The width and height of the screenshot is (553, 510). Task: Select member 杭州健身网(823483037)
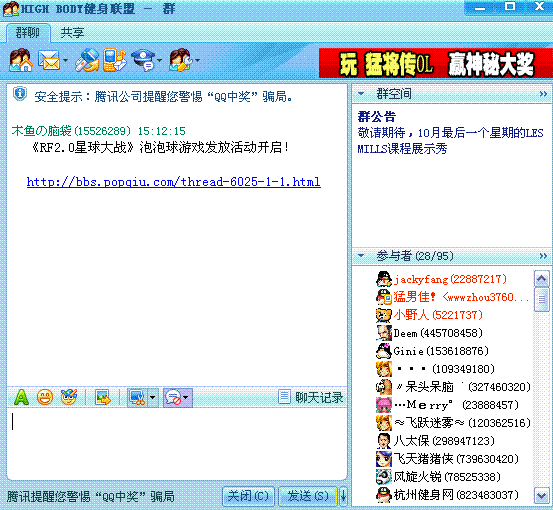pyautogui.click(x=456, y=495)
